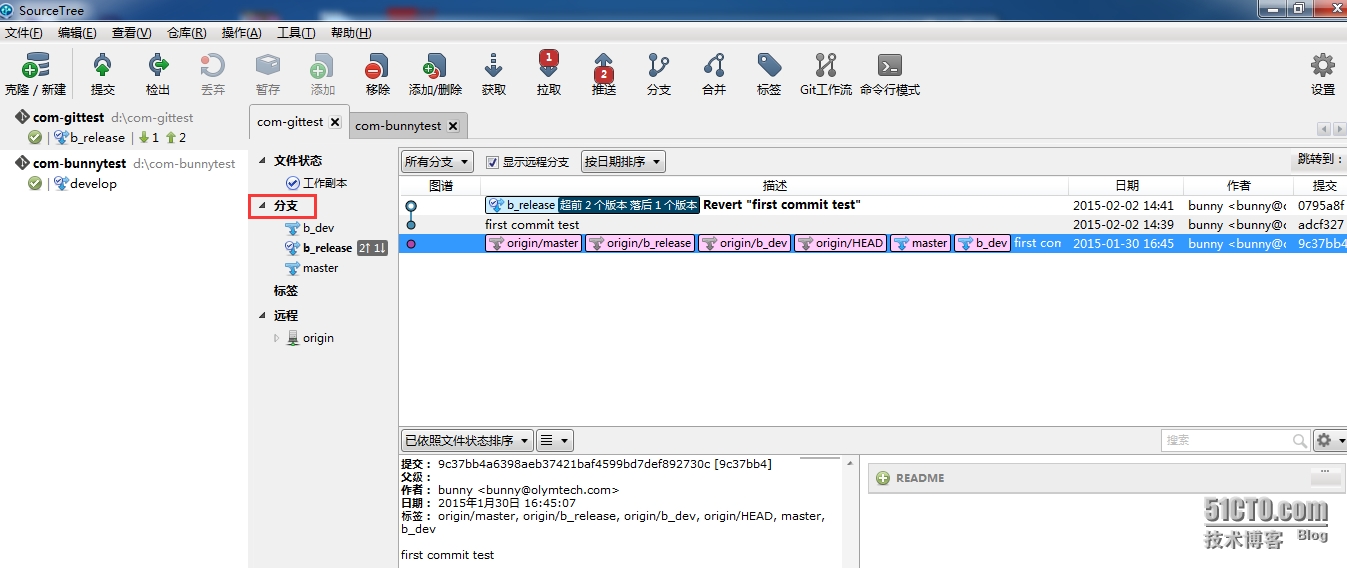Open the View (查看) menu
The height and width of the screenshot is (568, 1347).
132,33
